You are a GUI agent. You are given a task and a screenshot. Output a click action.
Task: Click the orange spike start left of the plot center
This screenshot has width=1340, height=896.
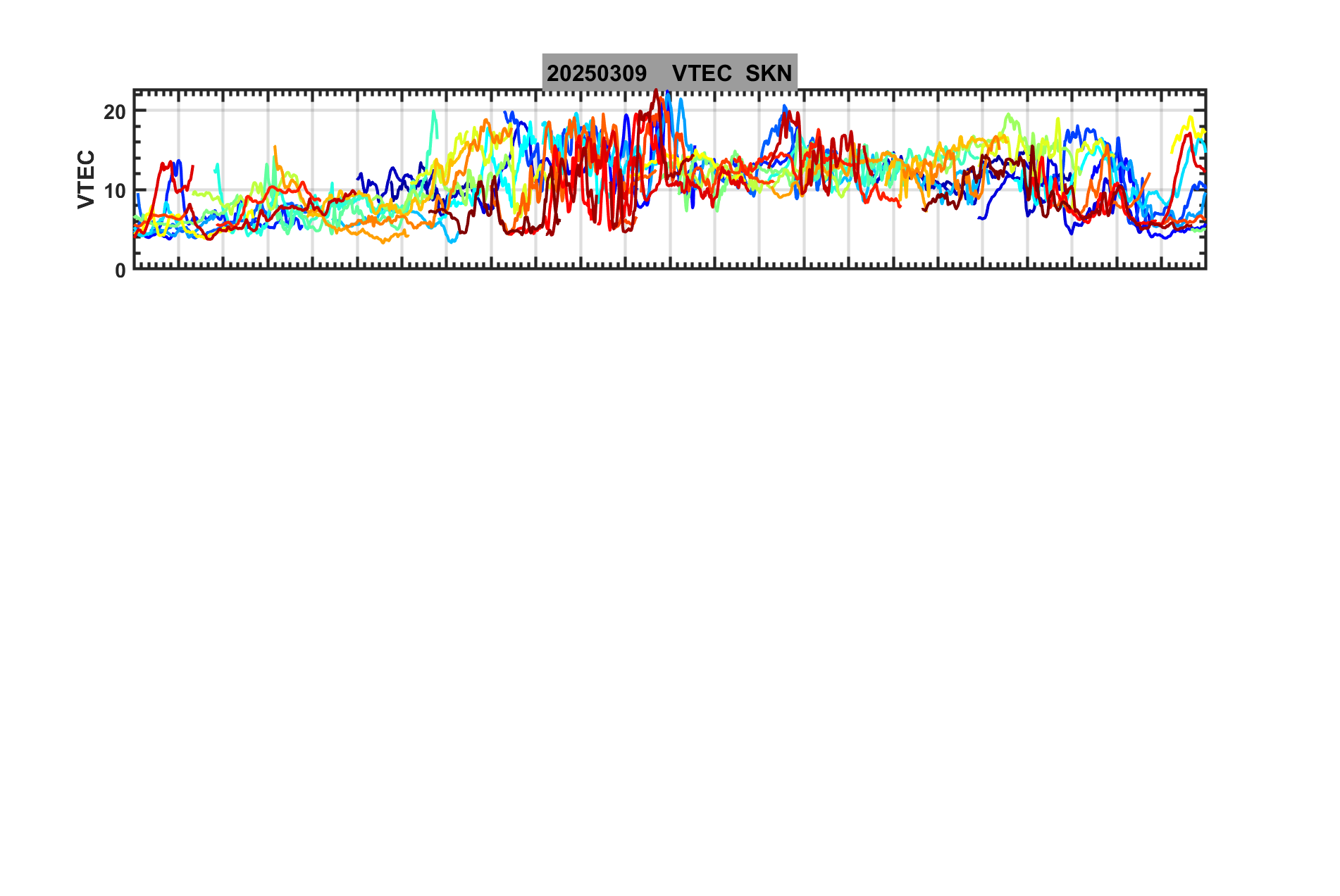coord(275,148)
